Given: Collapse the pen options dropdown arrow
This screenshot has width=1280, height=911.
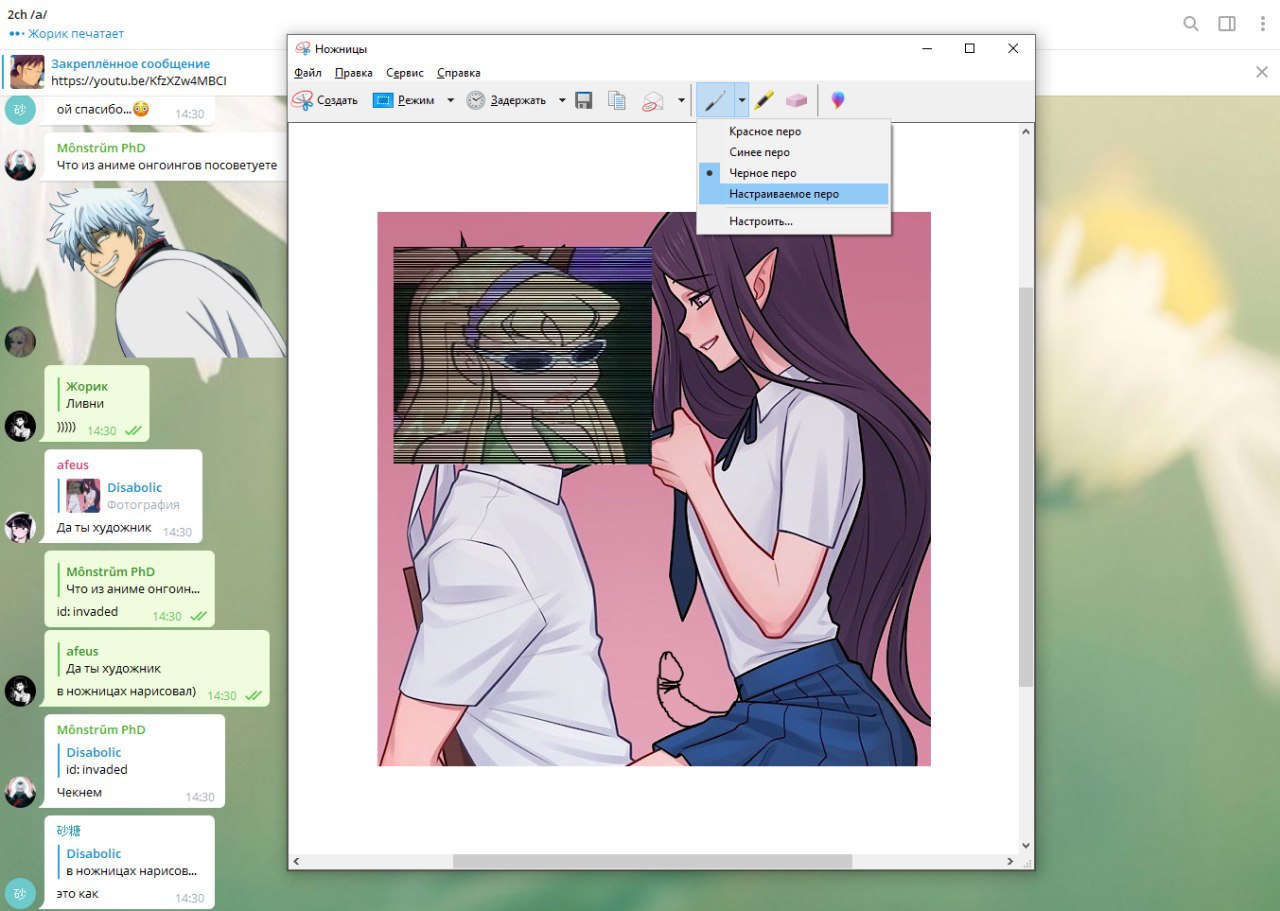Looking at the screenshot, I should pyautogui.click(x=741, y=100).
